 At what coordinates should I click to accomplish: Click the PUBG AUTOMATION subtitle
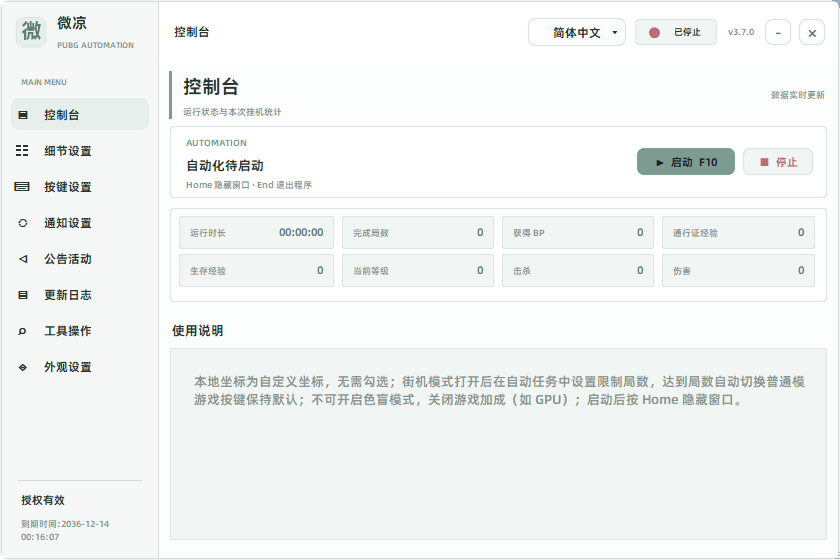pyautogui.click(x=95, y=46)
